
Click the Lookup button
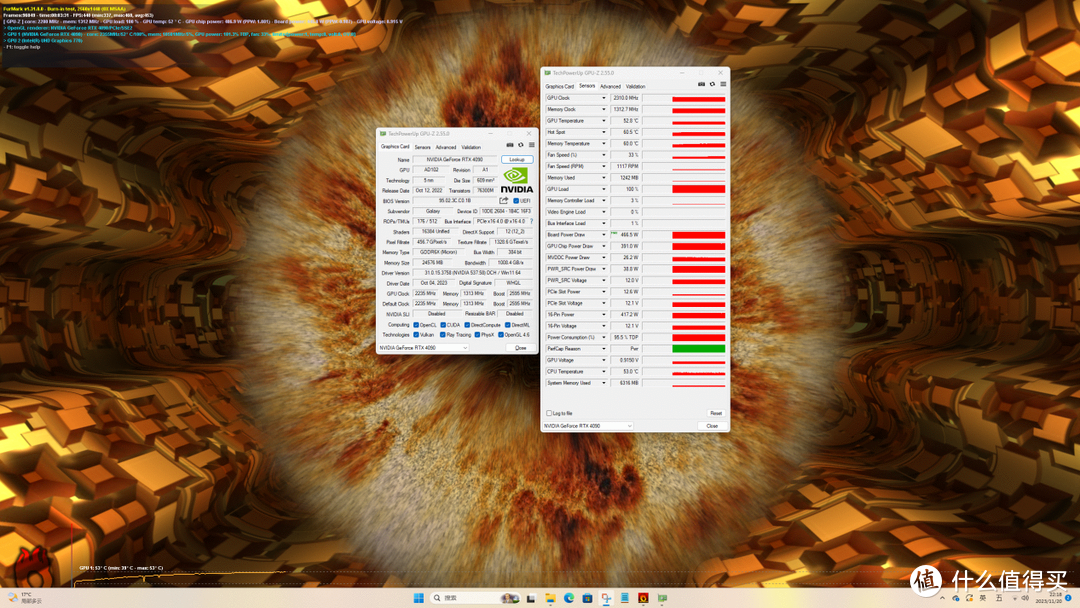pyautogui.click(x=517, y=160)
